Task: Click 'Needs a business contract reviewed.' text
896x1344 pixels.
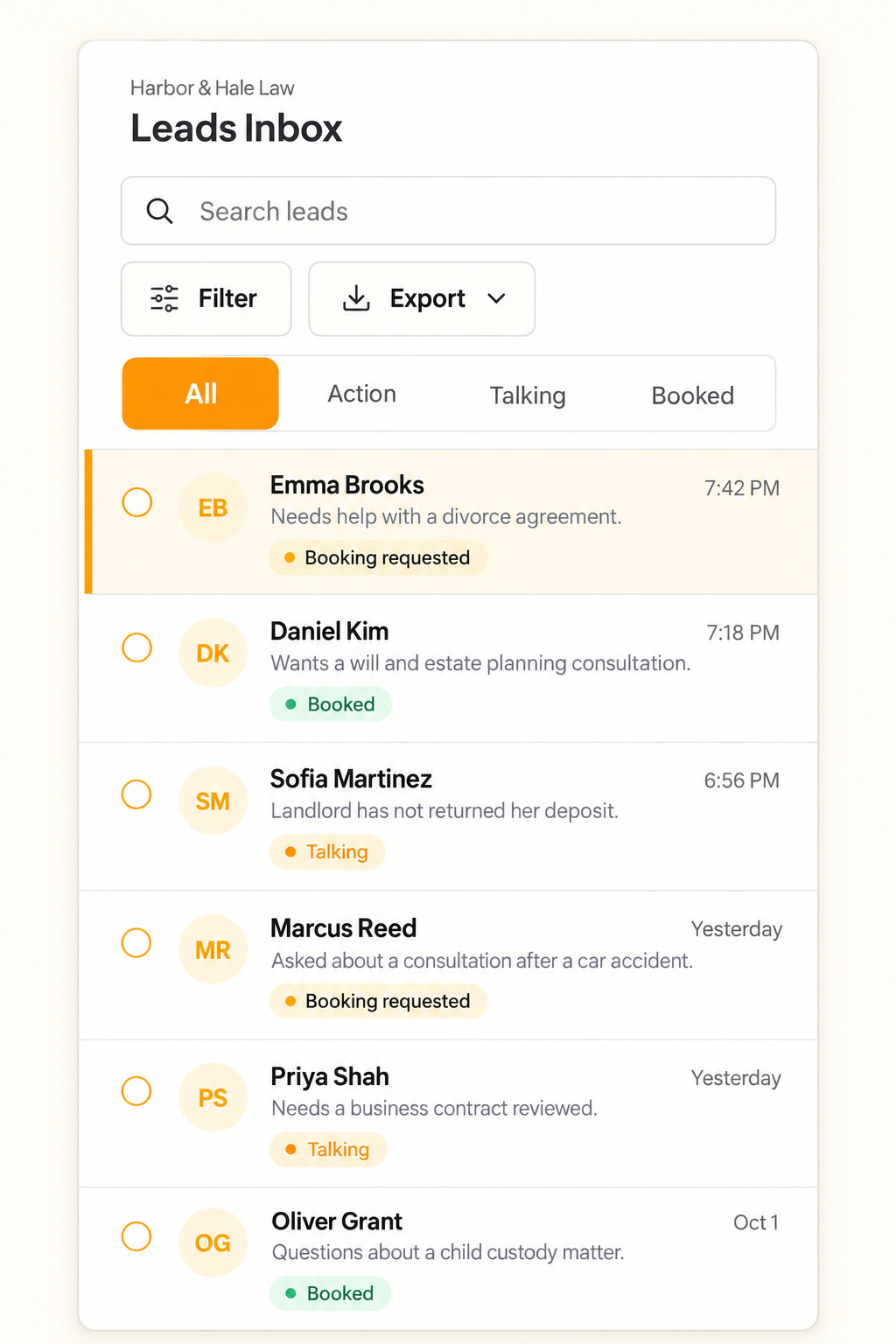Action: (434, 1109)
